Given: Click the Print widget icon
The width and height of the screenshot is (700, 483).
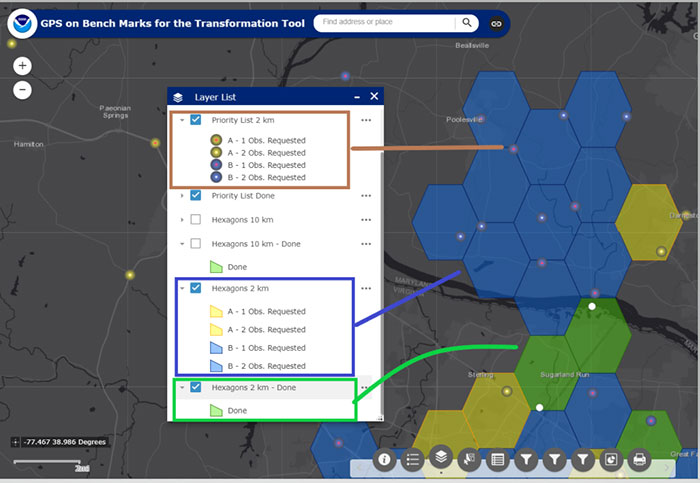Looking at the screenshot, I should (640, 460).
